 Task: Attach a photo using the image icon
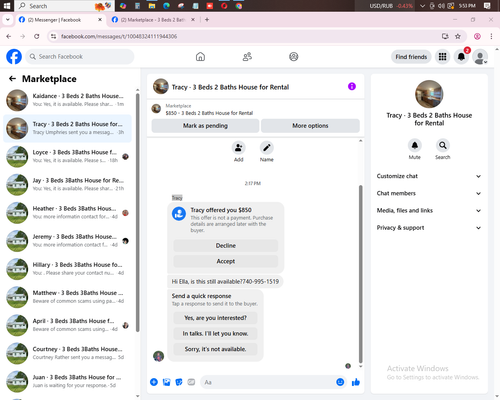(166, 382)
